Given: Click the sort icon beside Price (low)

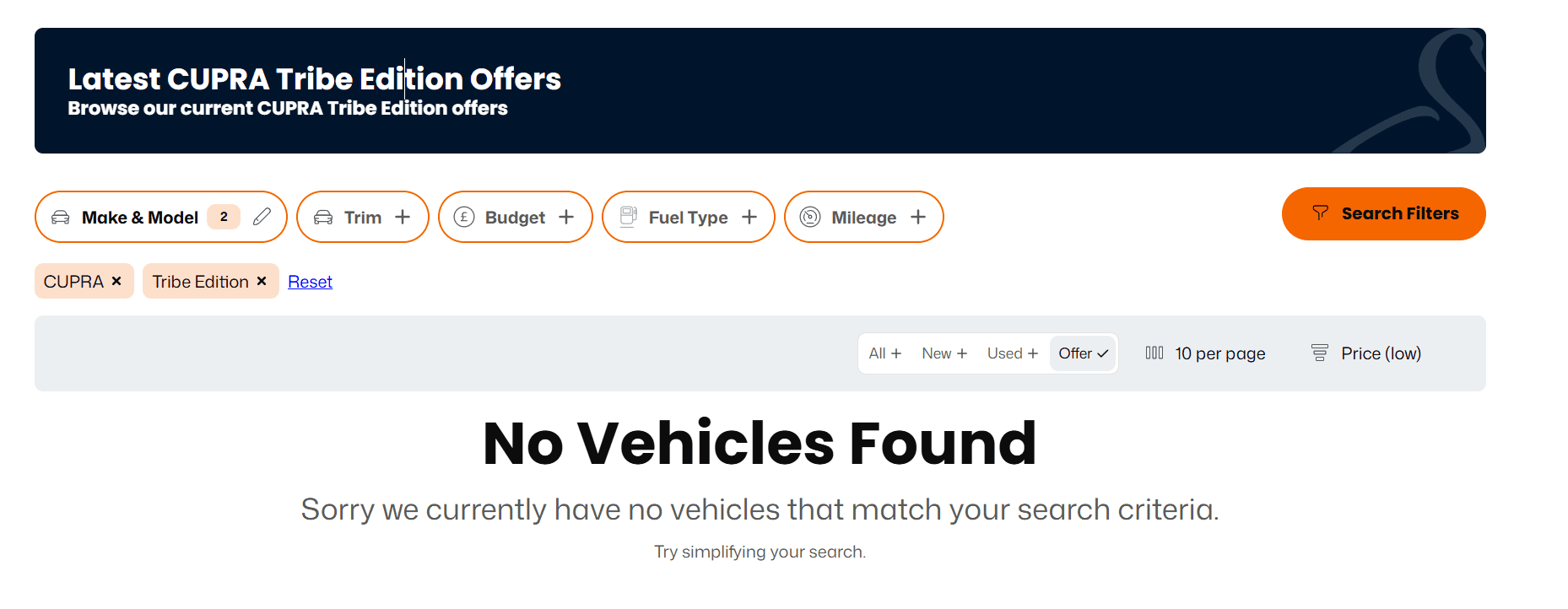Looking at the screenshot, I should click(1320, 353).
